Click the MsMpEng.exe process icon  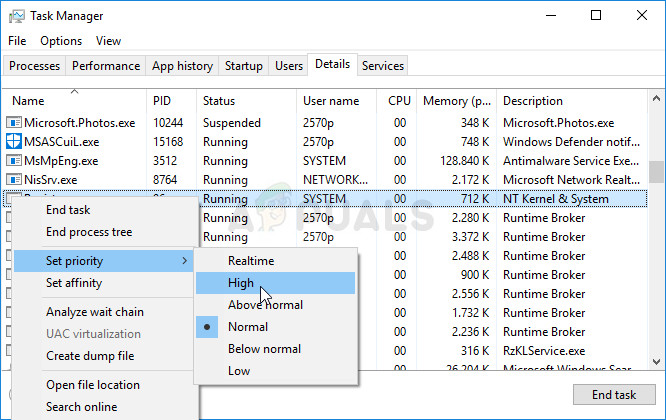[x=14, y=160]
